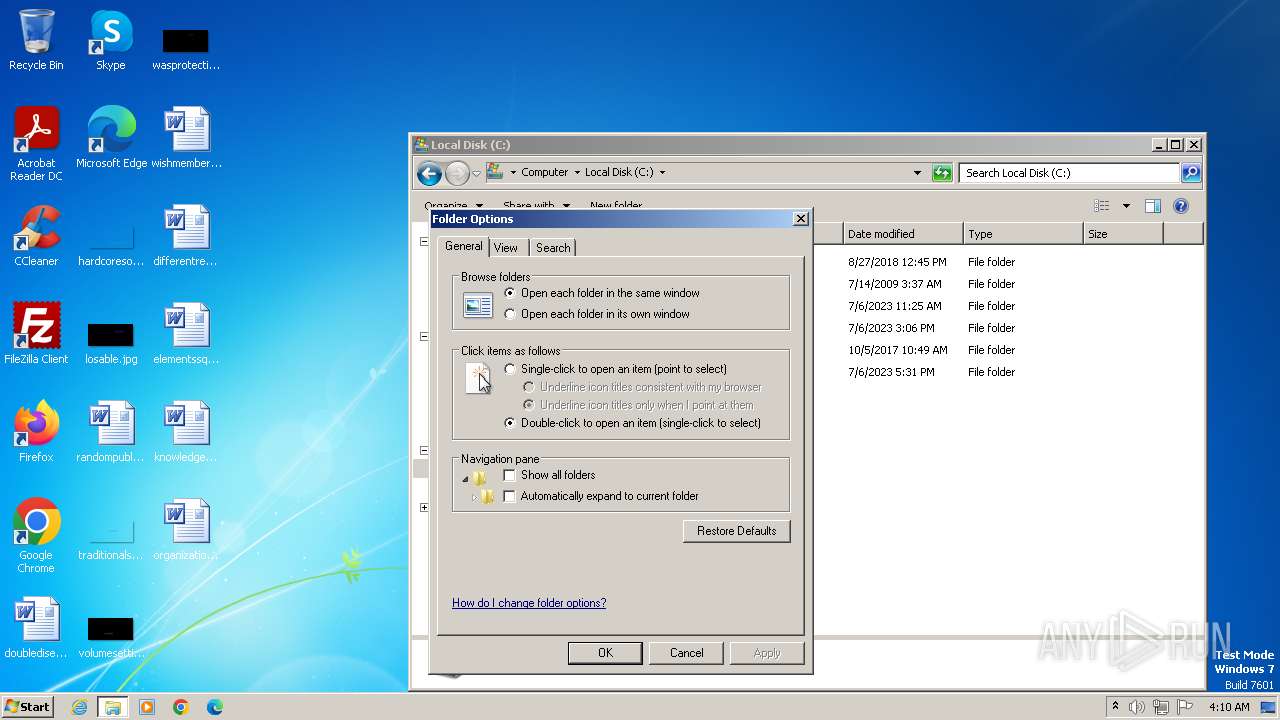Click the Explorer back navigation arrow
Image resolution: width=1280 pixels, height=720 pixels.
[x=429, y=173]
